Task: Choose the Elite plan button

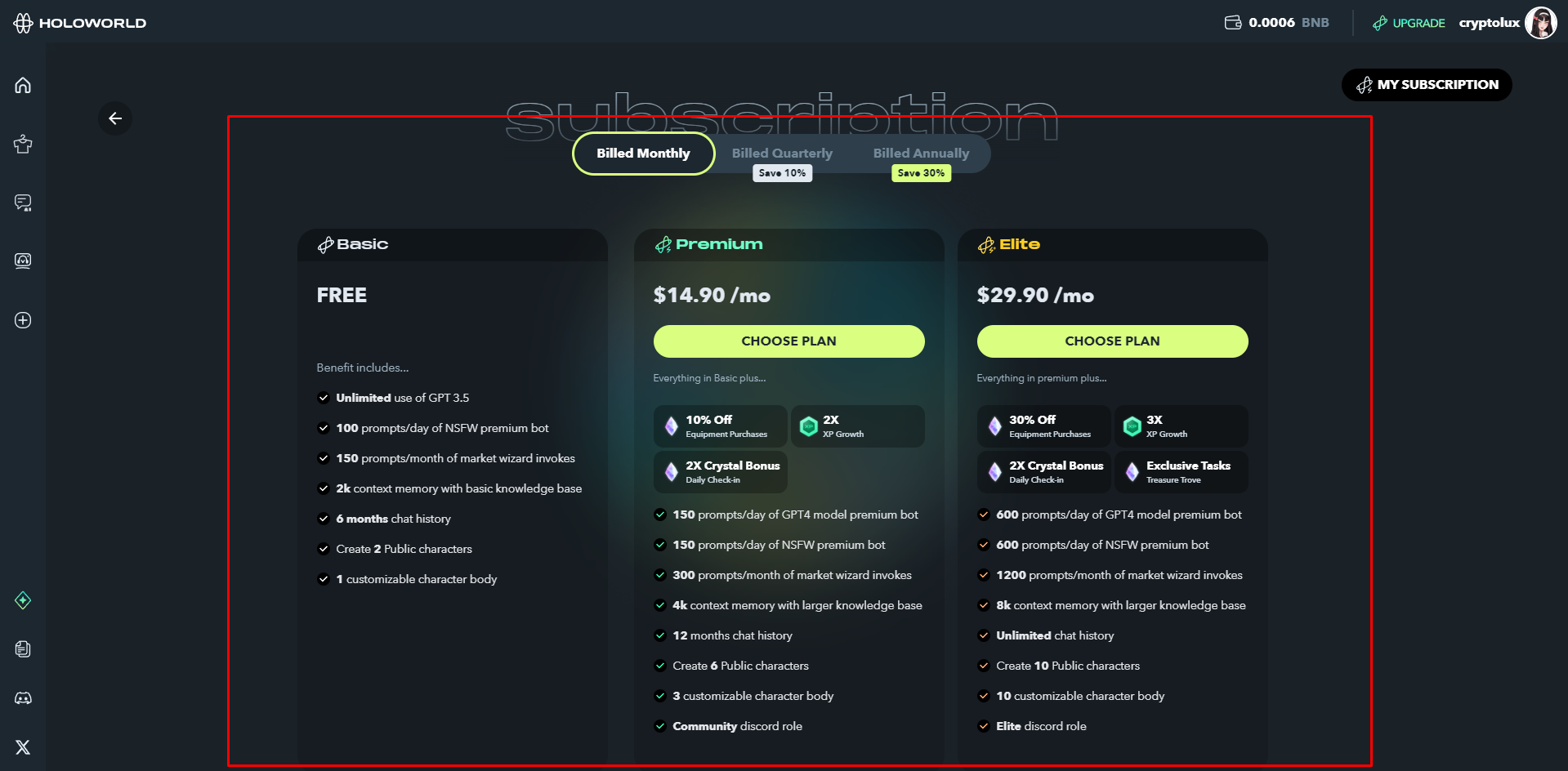Action: coord(1112,341)
